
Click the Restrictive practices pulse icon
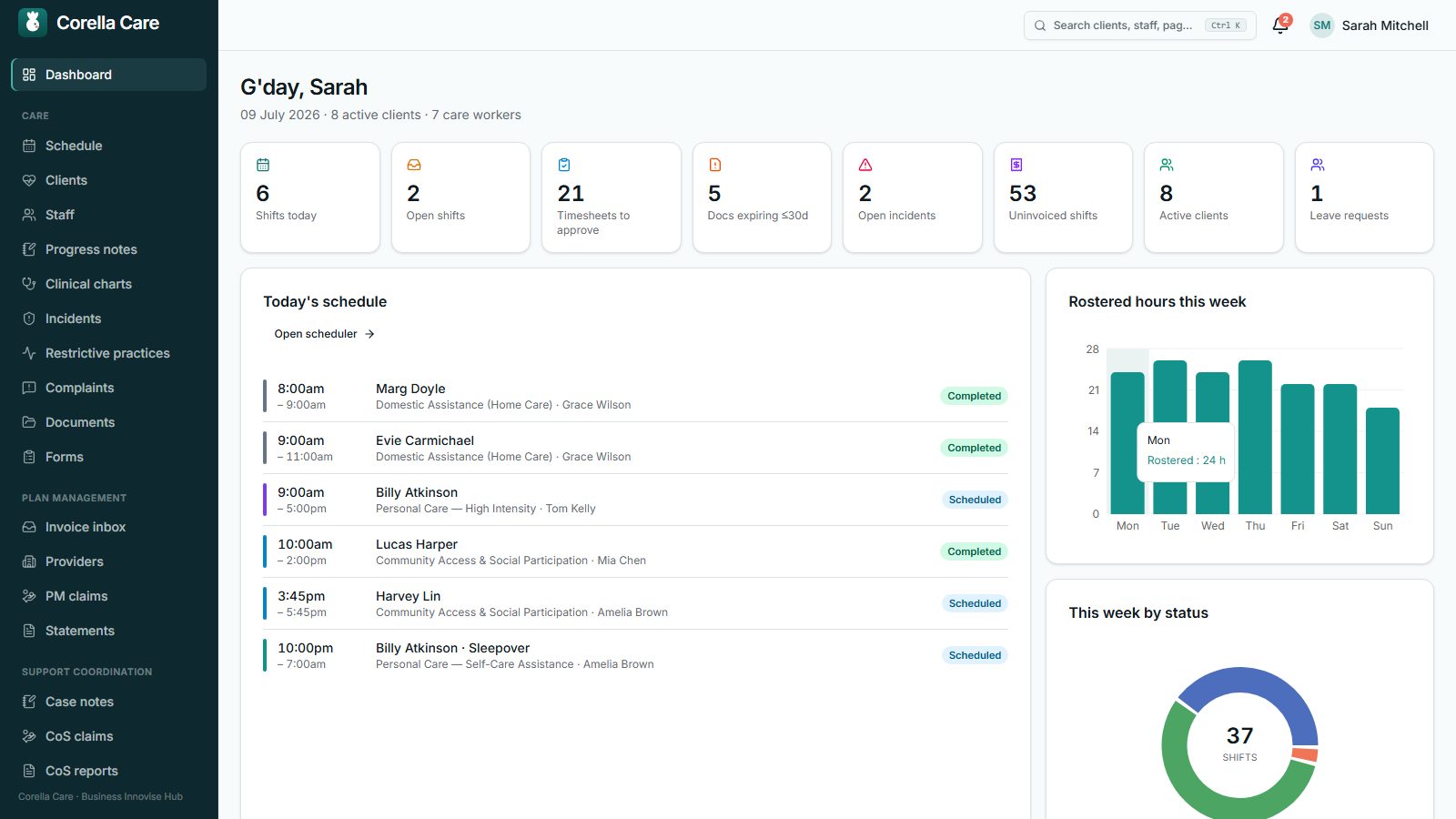click(x=29, y=353)
